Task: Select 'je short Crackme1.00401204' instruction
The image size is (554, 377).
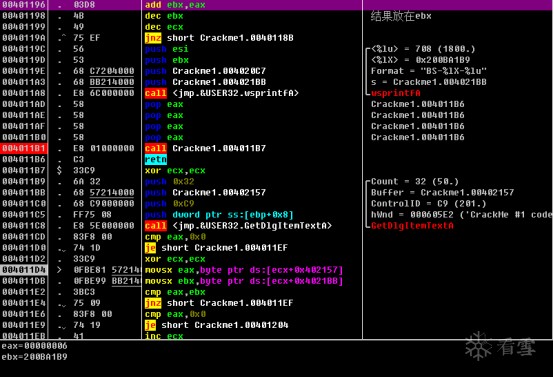Action: [216, 325]
